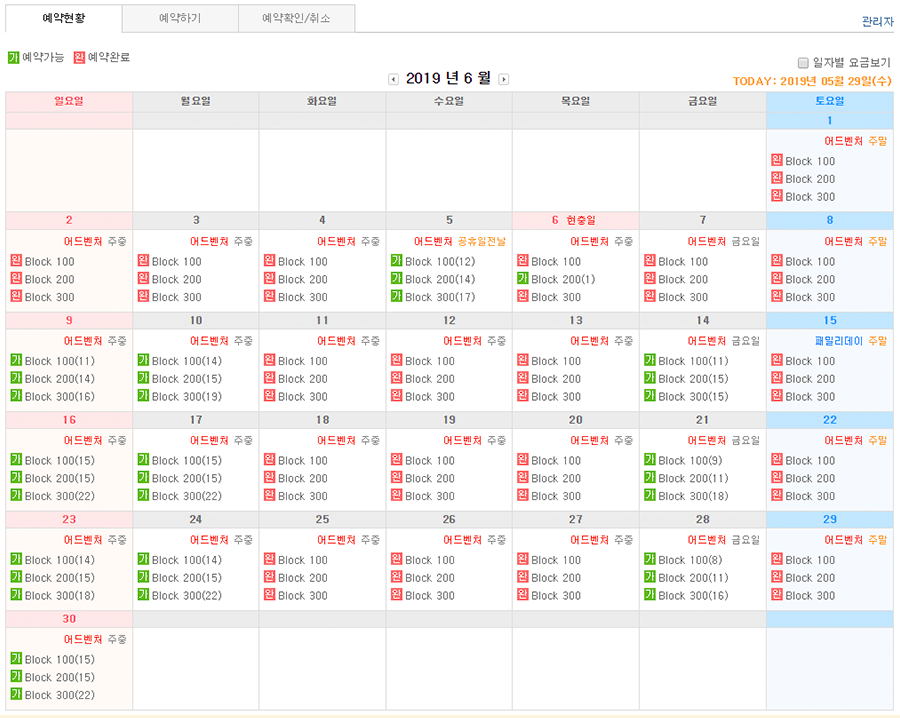Click green 가 icon for June 5 Block 100(12)
This screenshot has height=718, width=900.
click(397, 261)
